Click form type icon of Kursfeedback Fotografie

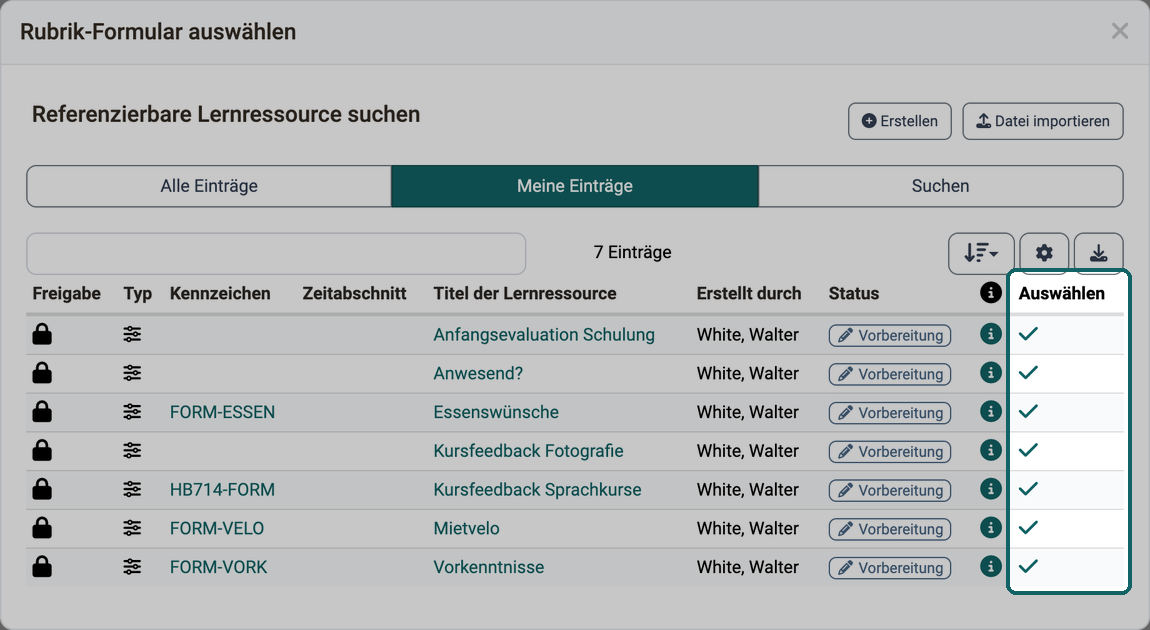[x=132, y=450]
